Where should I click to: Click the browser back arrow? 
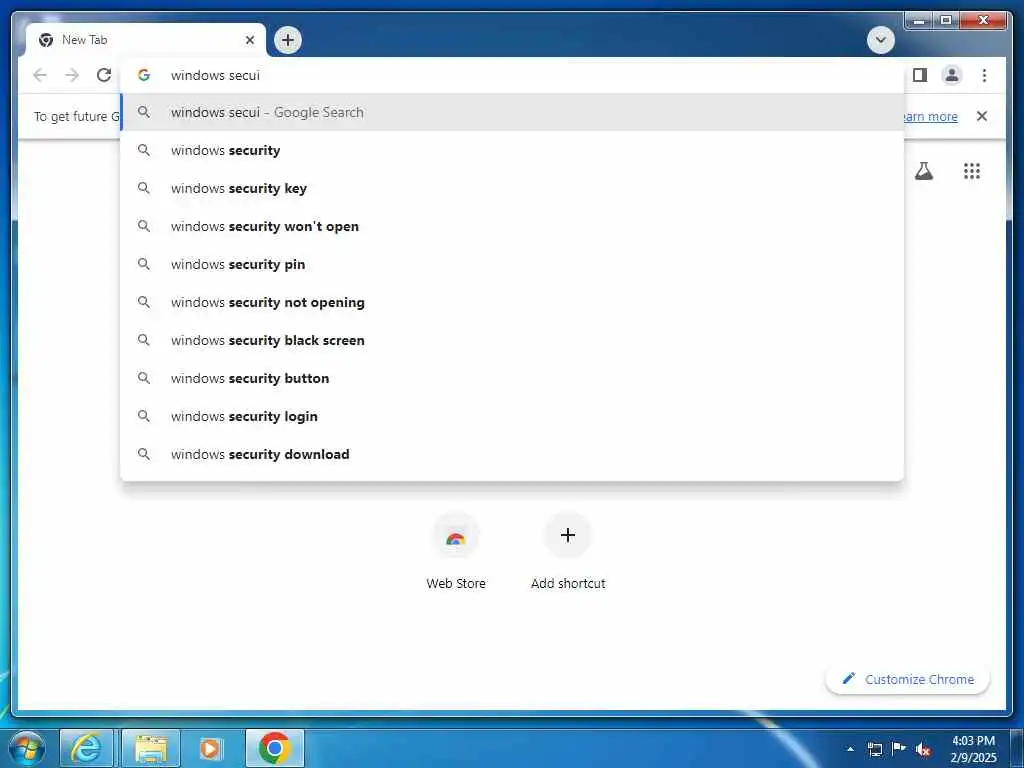pos(40,75)
